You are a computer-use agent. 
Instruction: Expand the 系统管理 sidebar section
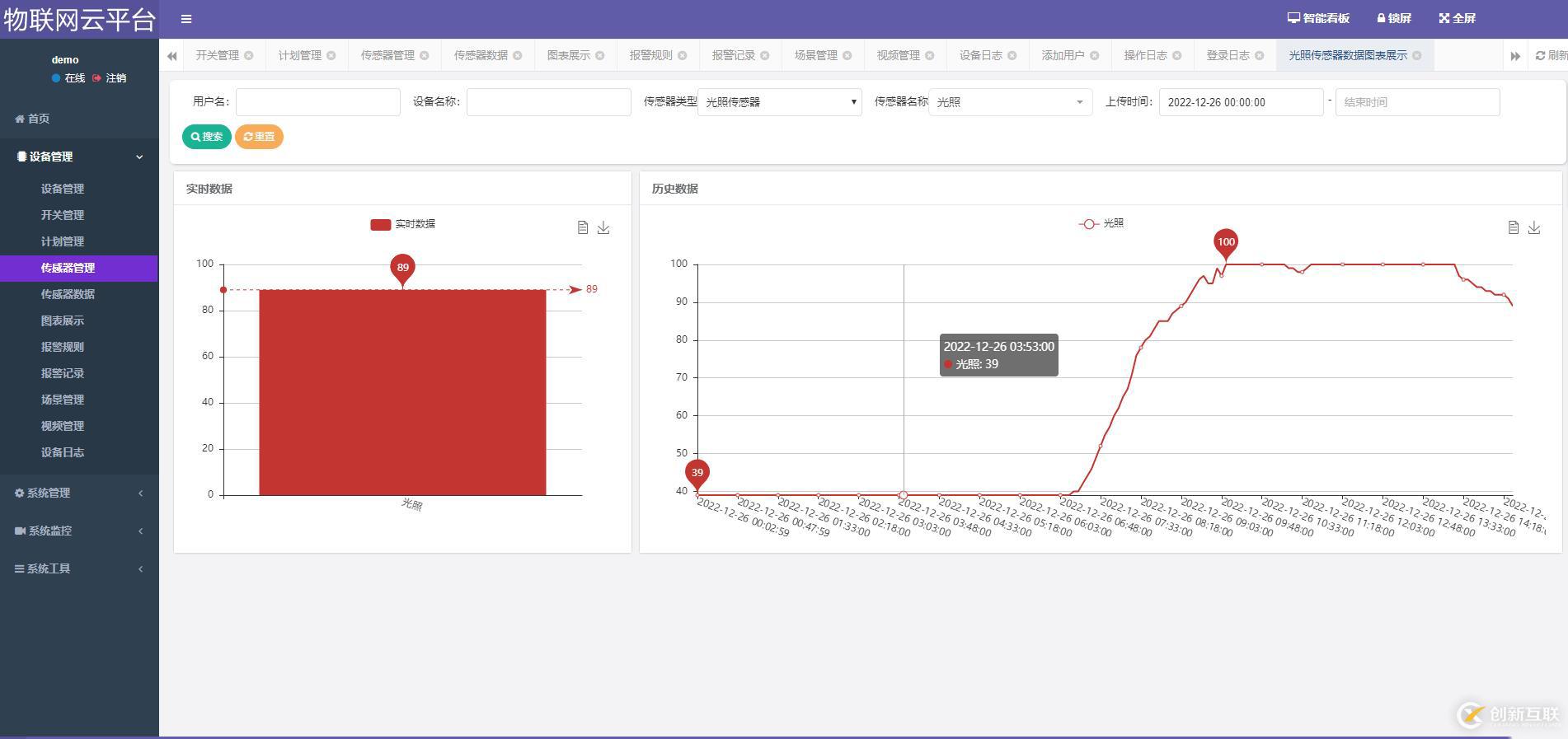pos(79,493)
